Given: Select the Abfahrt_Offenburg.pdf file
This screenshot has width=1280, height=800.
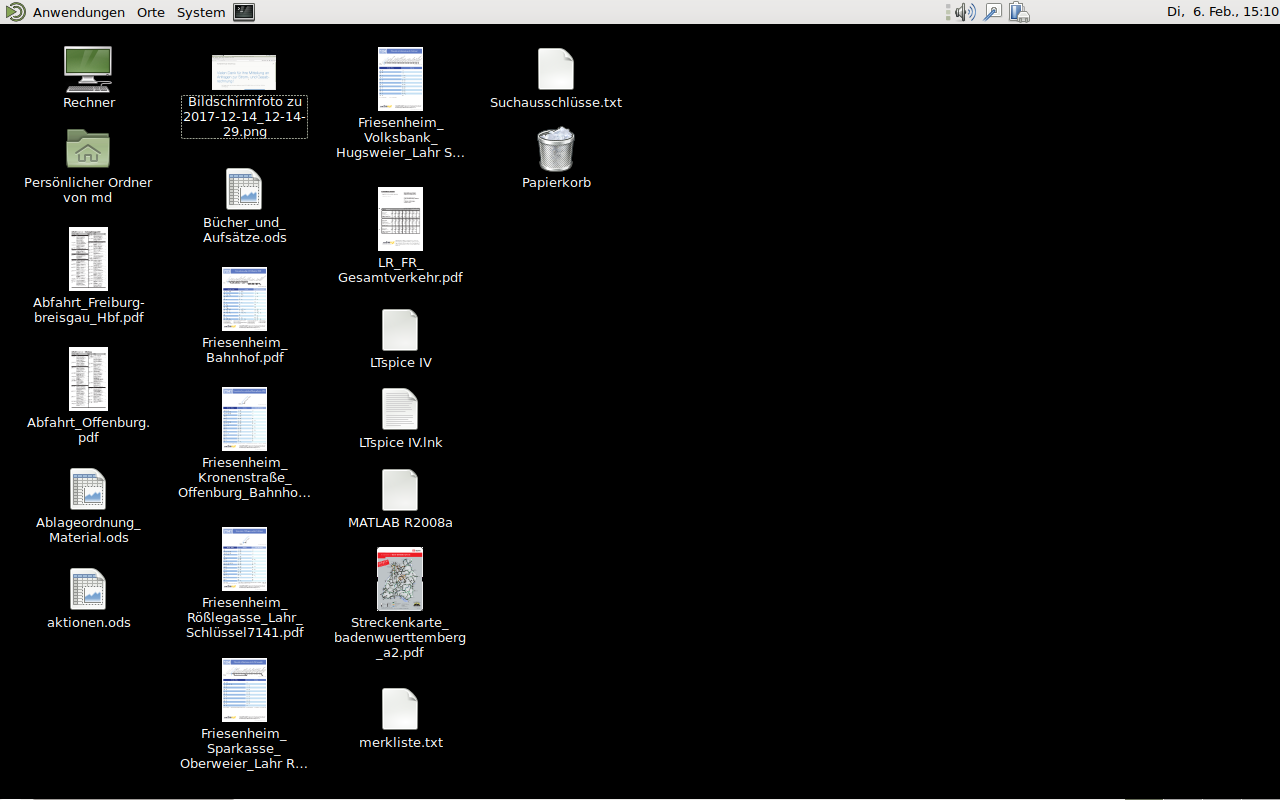Looking at the screenshot, I should click(88, 379).
